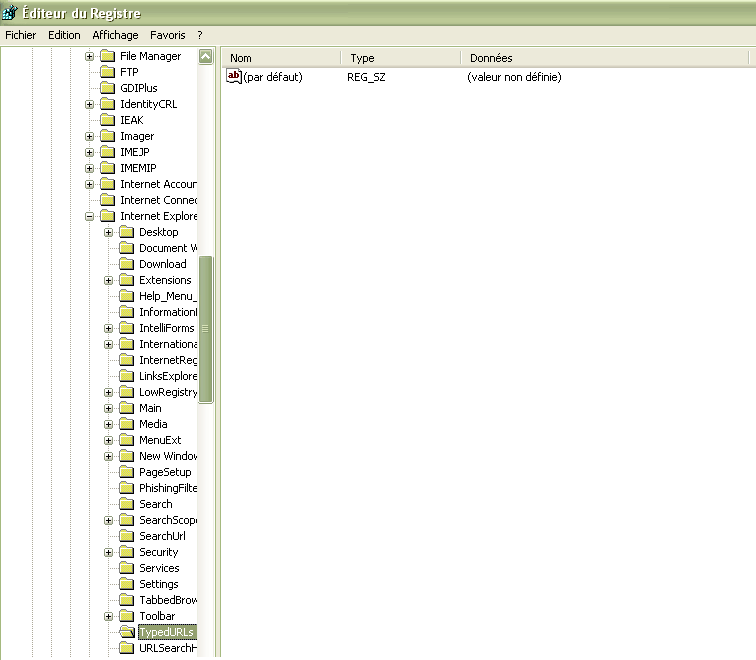Sort by the Données column header
Viewport: 756px width, 660px height.
(605, 58)
